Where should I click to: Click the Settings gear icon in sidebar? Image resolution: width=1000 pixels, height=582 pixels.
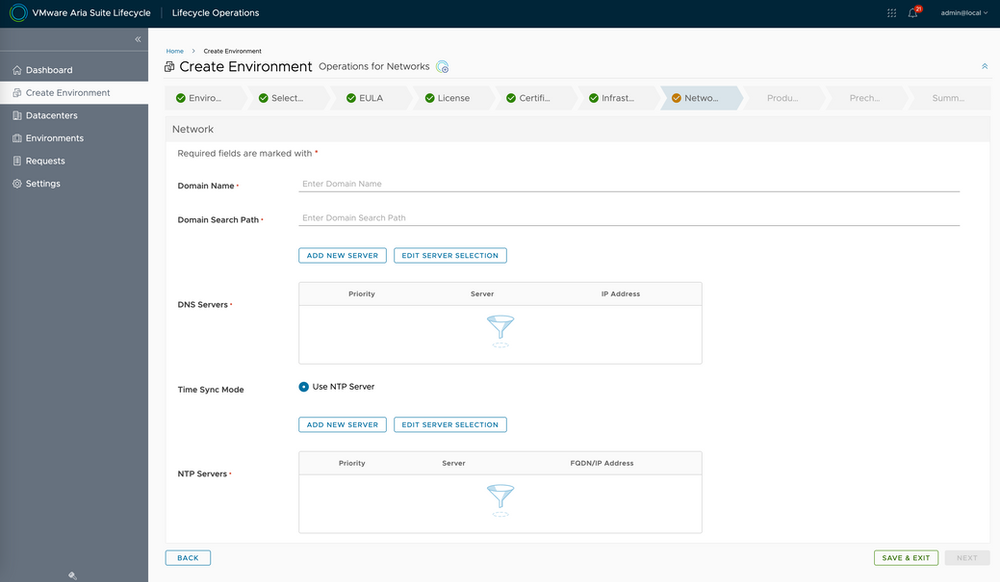pyautogui.click(x=16, y=184)
